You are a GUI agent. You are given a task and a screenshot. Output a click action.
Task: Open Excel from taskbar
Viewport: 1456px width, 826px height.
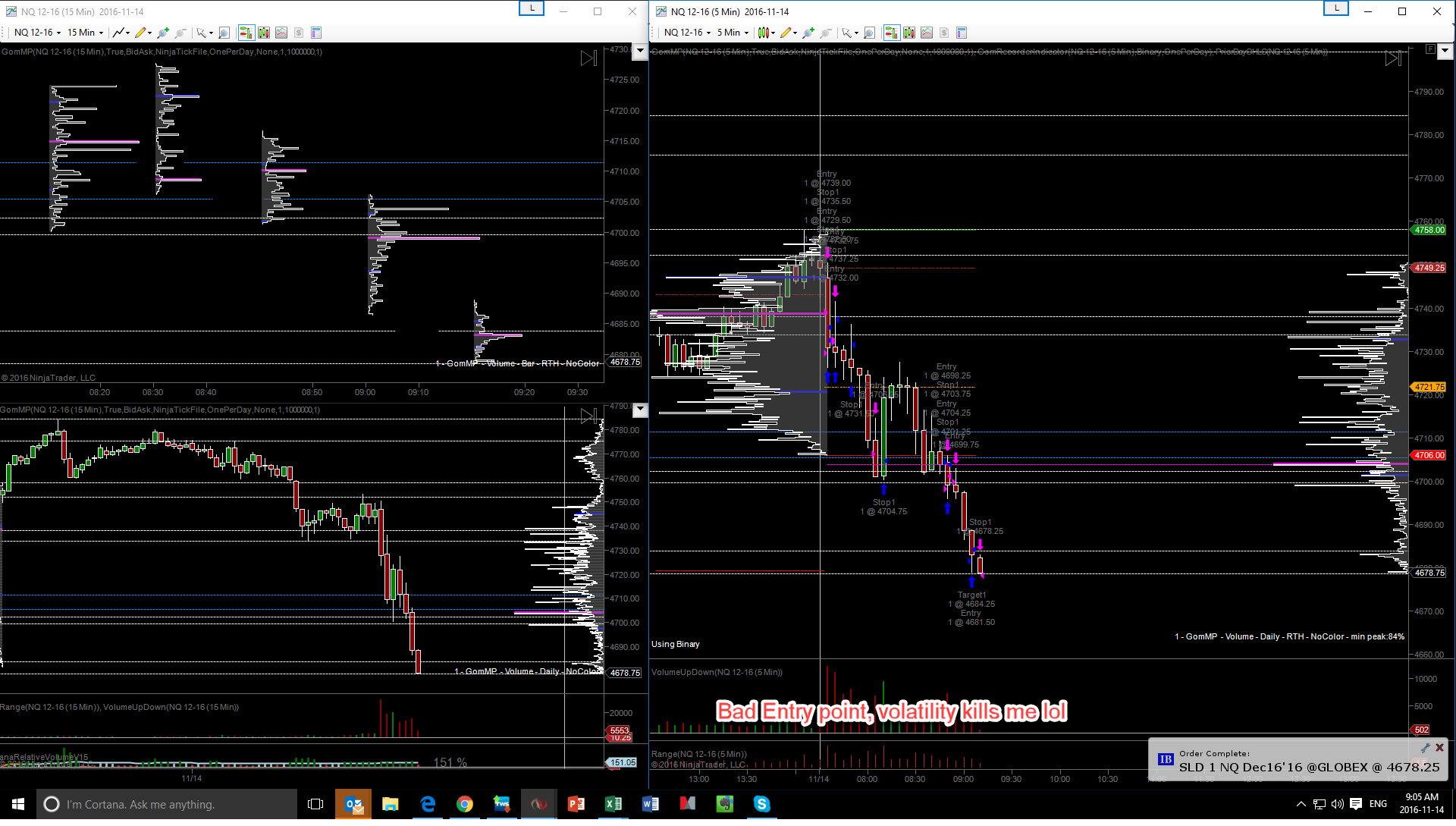[613, 804]
